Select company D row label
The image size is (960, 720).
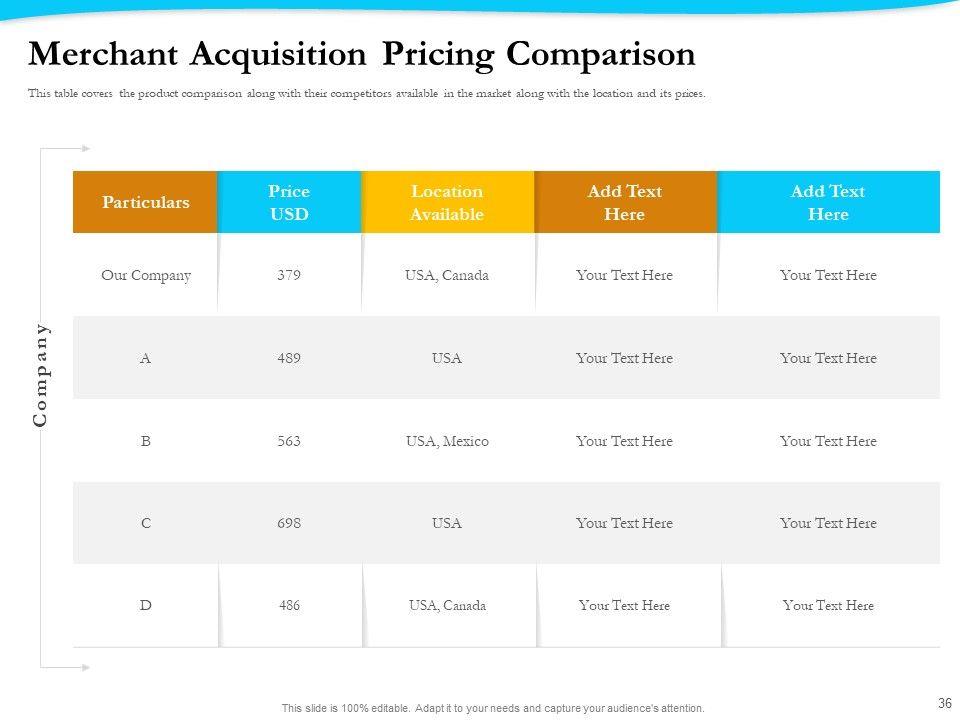point(146,605)
